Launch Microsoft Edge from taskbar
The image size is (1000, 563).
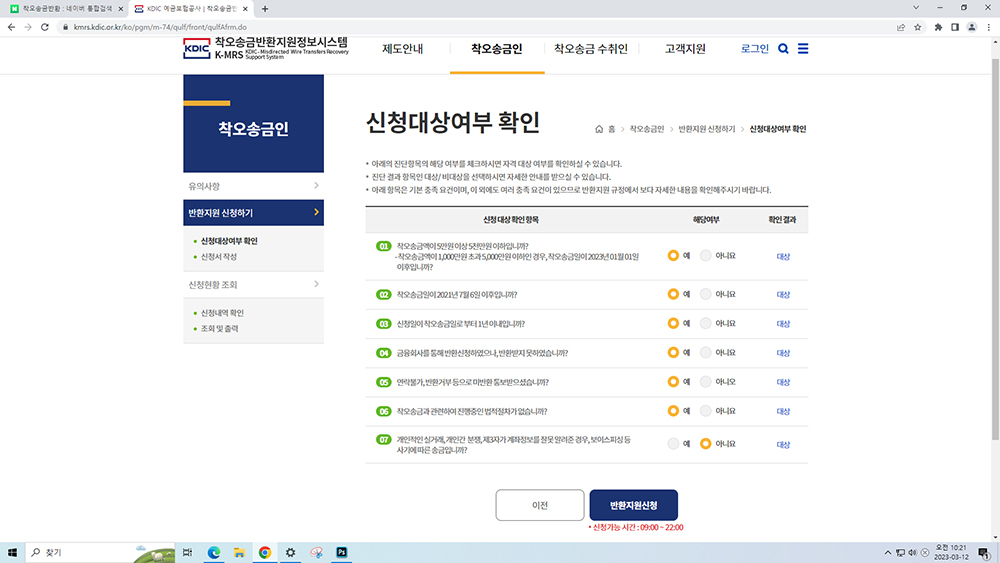[x=214, y=552]
